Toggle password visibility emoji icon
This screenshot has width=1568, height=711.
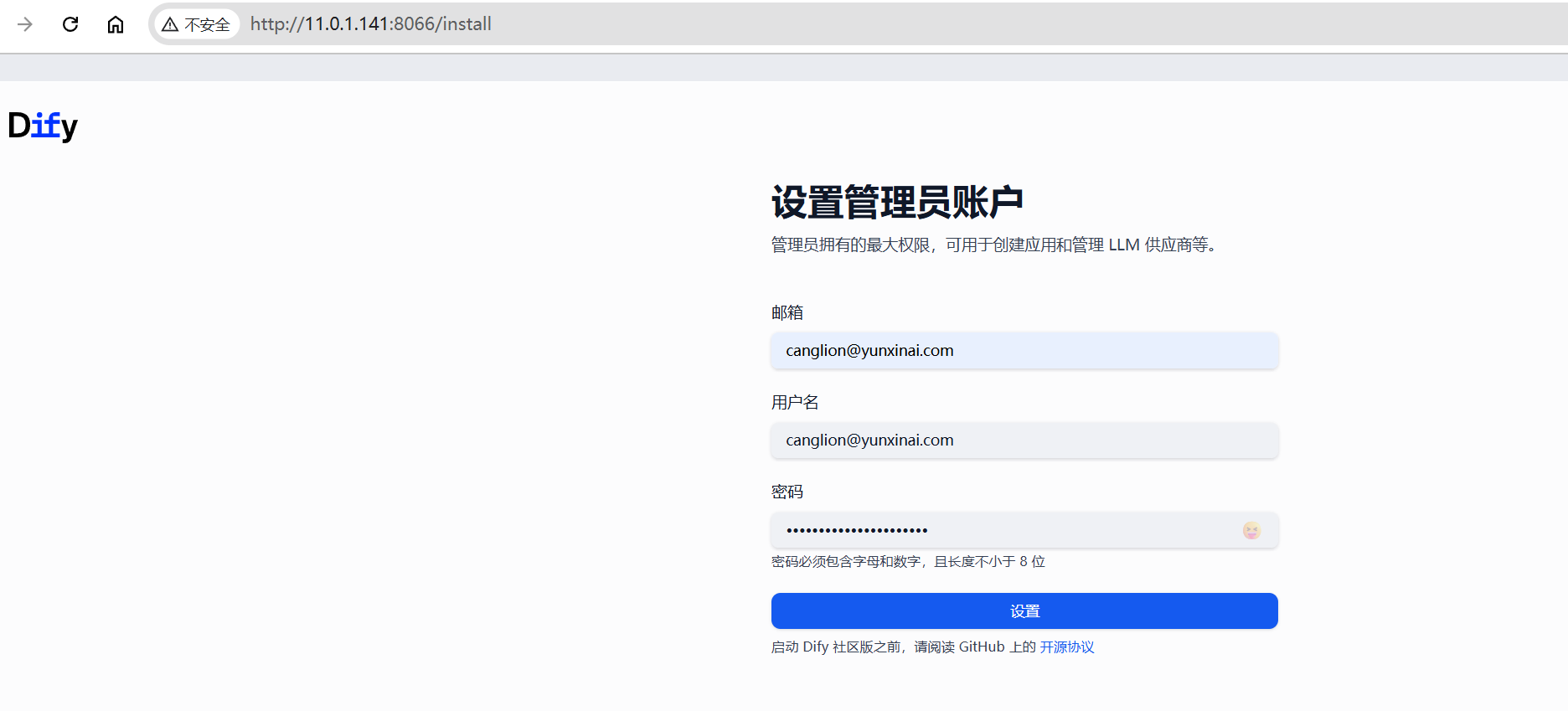pos(1251,530)
